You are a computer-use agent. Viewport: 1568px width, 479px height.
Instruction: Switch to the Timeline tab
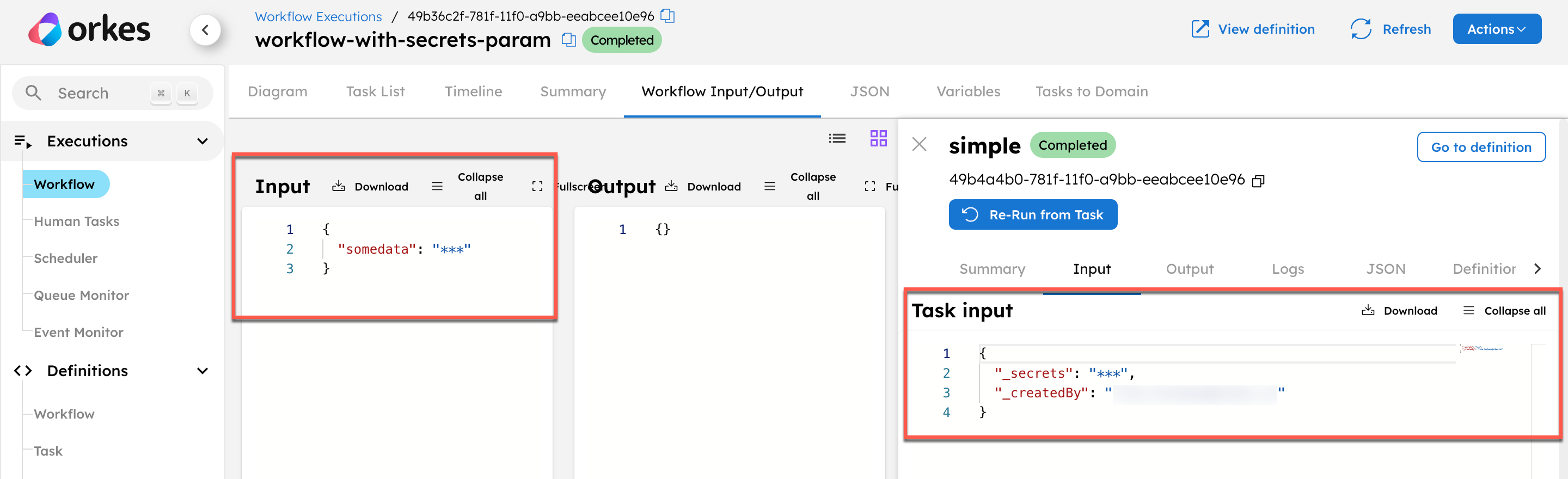[x=474, y=91]
